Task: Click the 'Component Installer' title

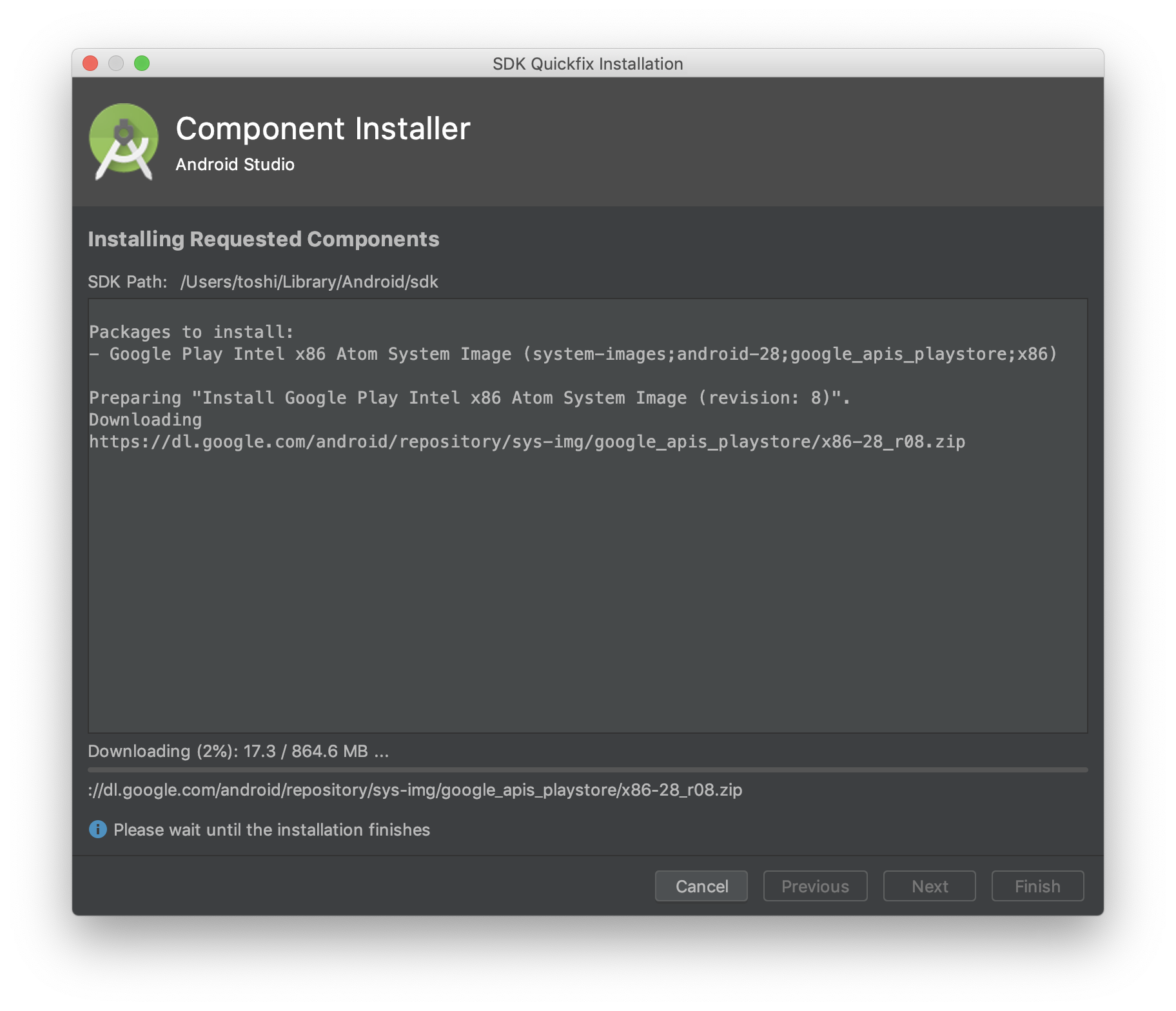Action: pyautogui.click(x=323, y=128)
